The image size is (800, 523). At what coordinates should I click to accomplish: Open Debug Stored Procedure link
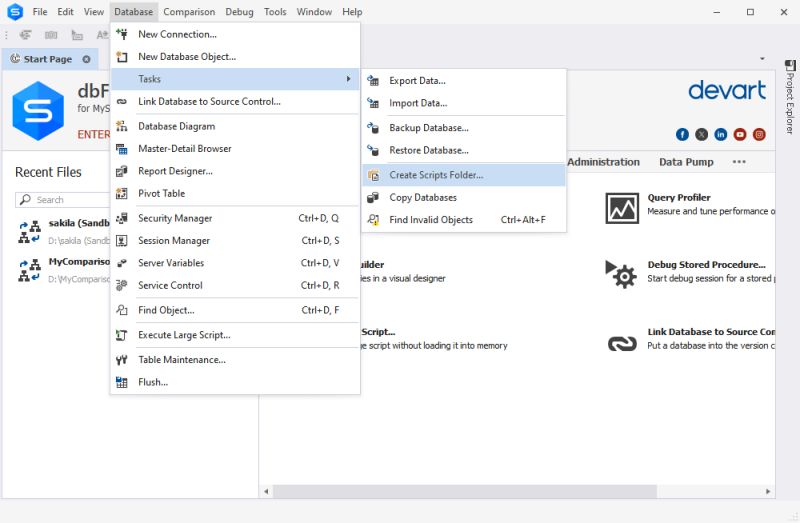[707, 264]
